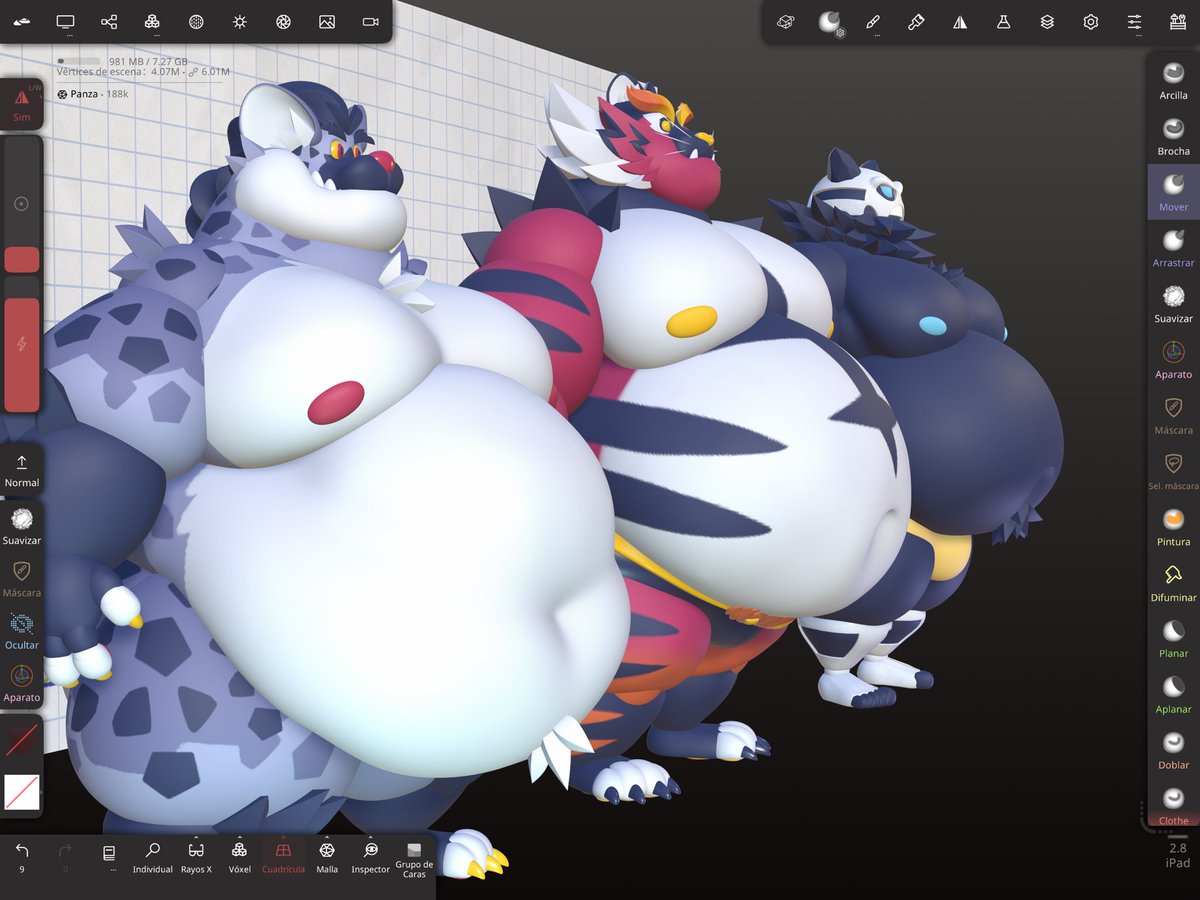Open the background image menu
Screen dimensions: 1200x900
[326, 21]
